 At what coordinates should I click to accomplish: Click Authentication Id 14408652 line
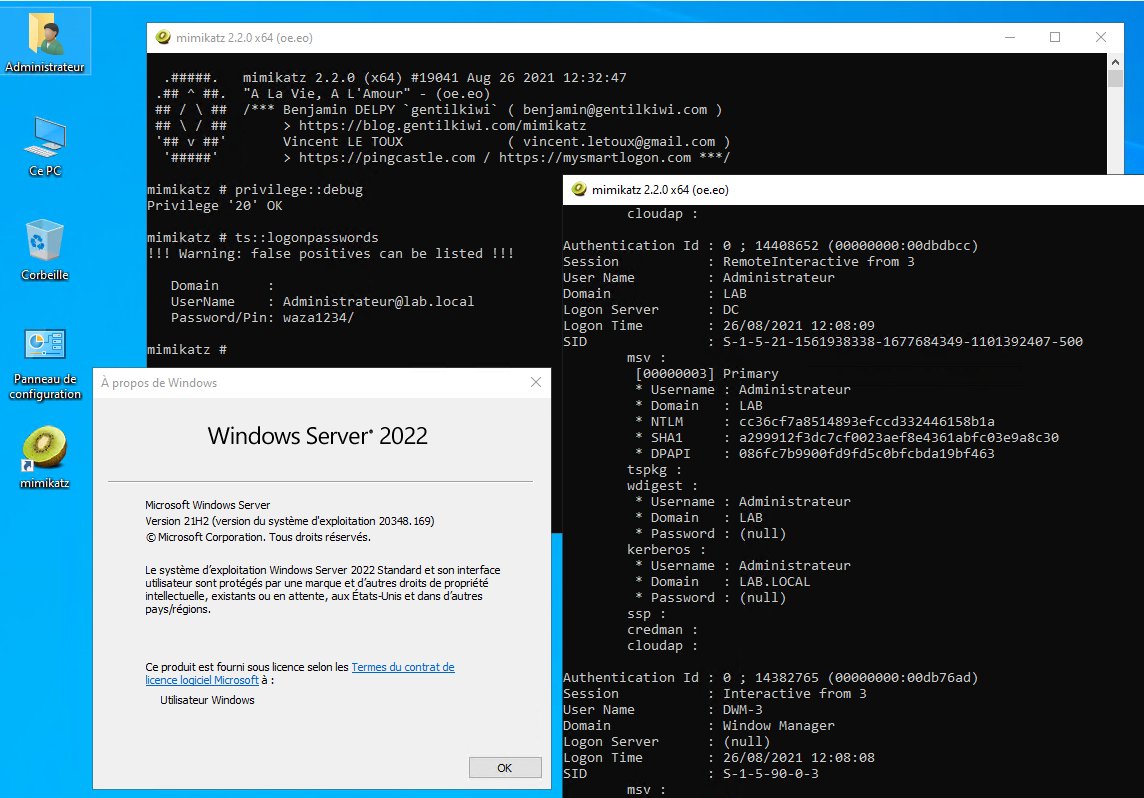point(770,246)
